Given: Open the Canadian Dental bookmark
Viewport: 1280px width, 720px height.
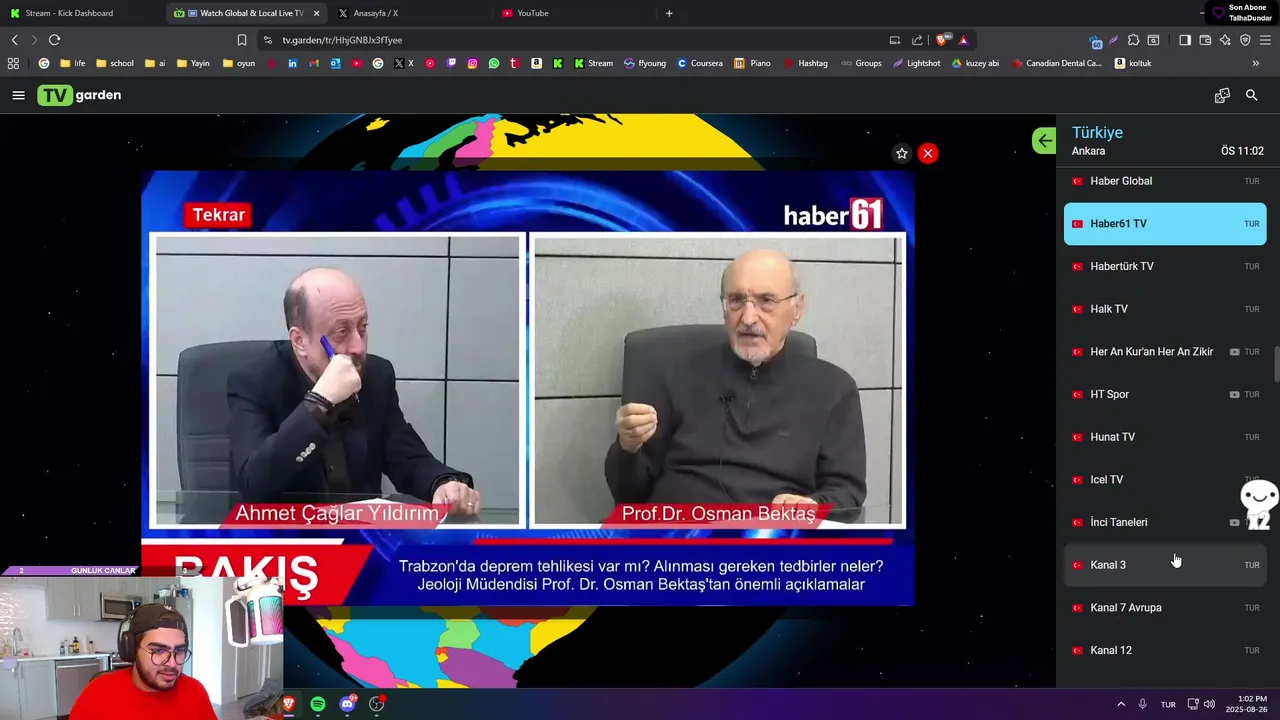Looking at the screenshot, I should pos(1057,63).
